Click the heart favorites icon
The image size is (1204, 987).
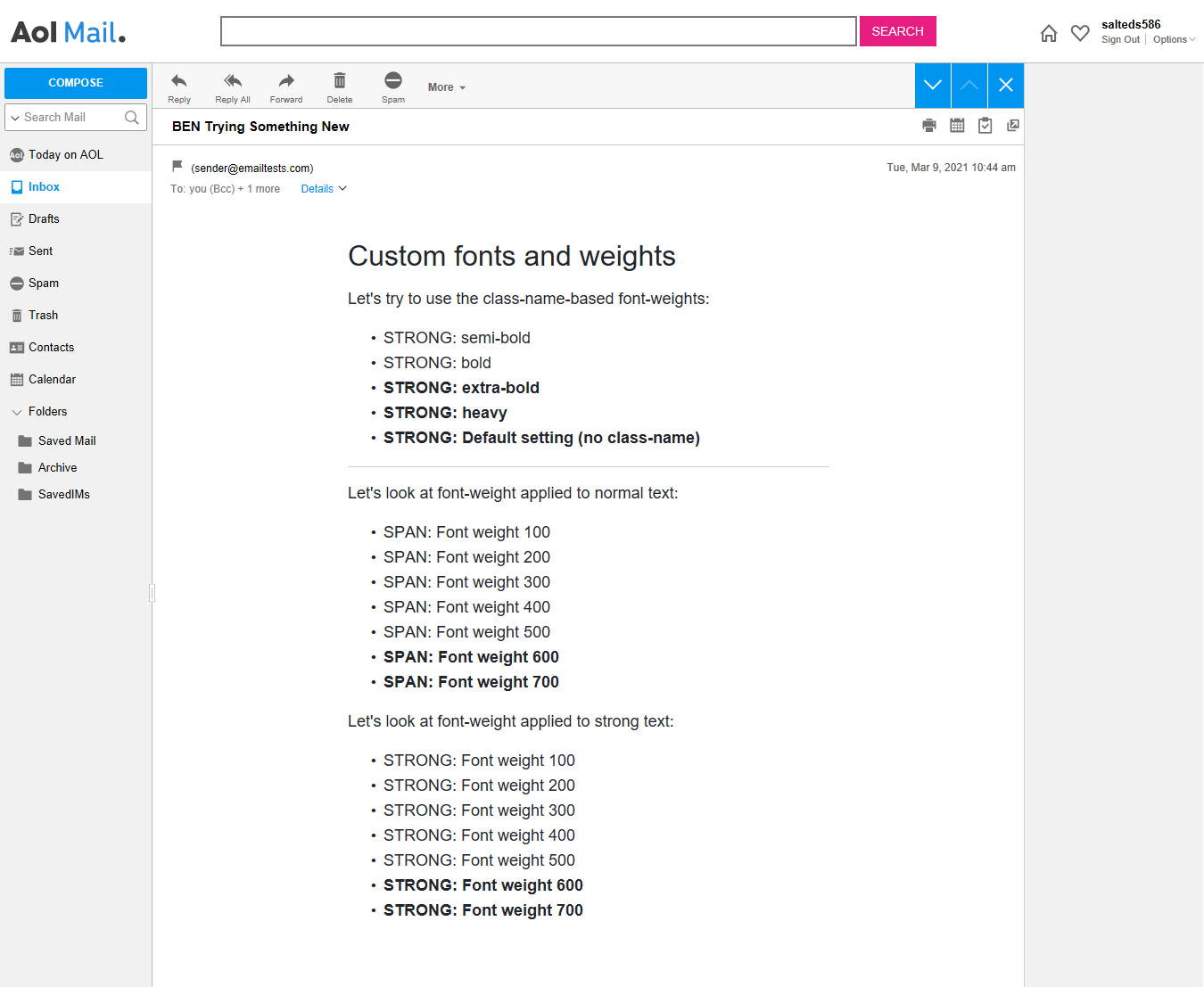click(1080, 34)
